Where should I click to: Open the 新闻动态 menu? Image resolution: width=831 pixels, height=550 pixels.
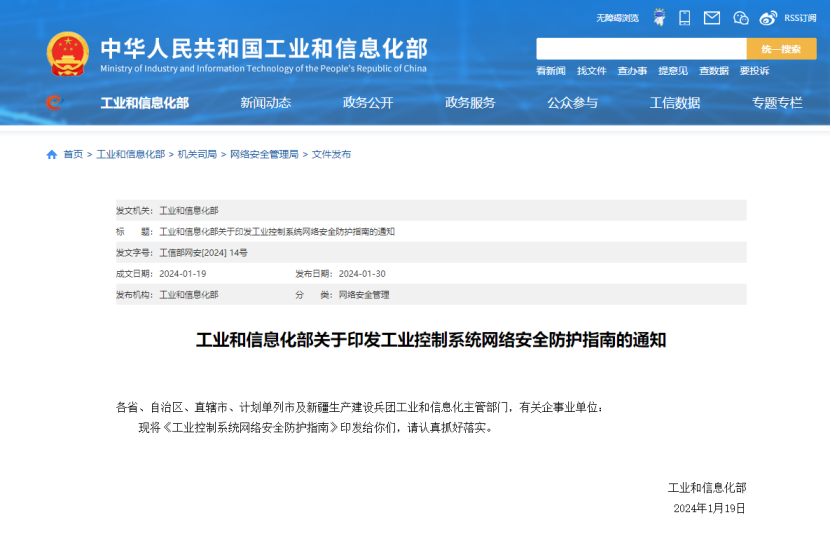click(x=266, y=103)
